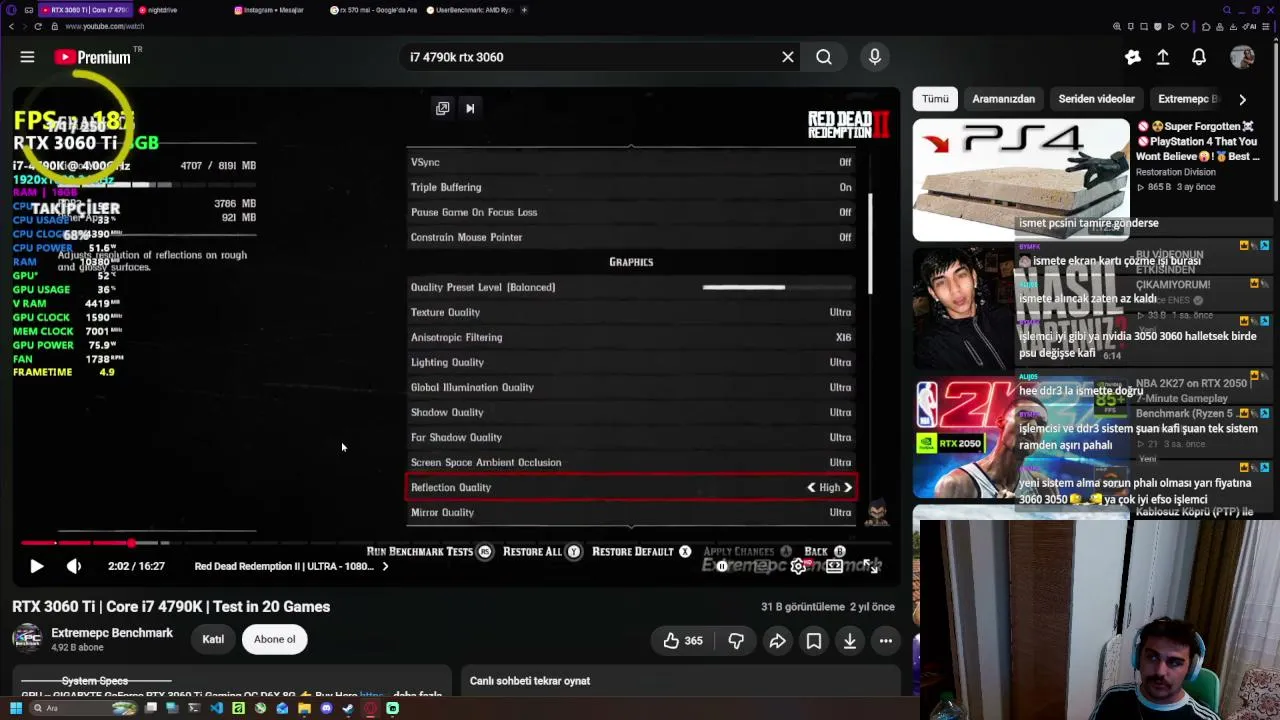Select the Tümü filter chip
Viewport: 1280px width, 720px height.
coord(935,99)
